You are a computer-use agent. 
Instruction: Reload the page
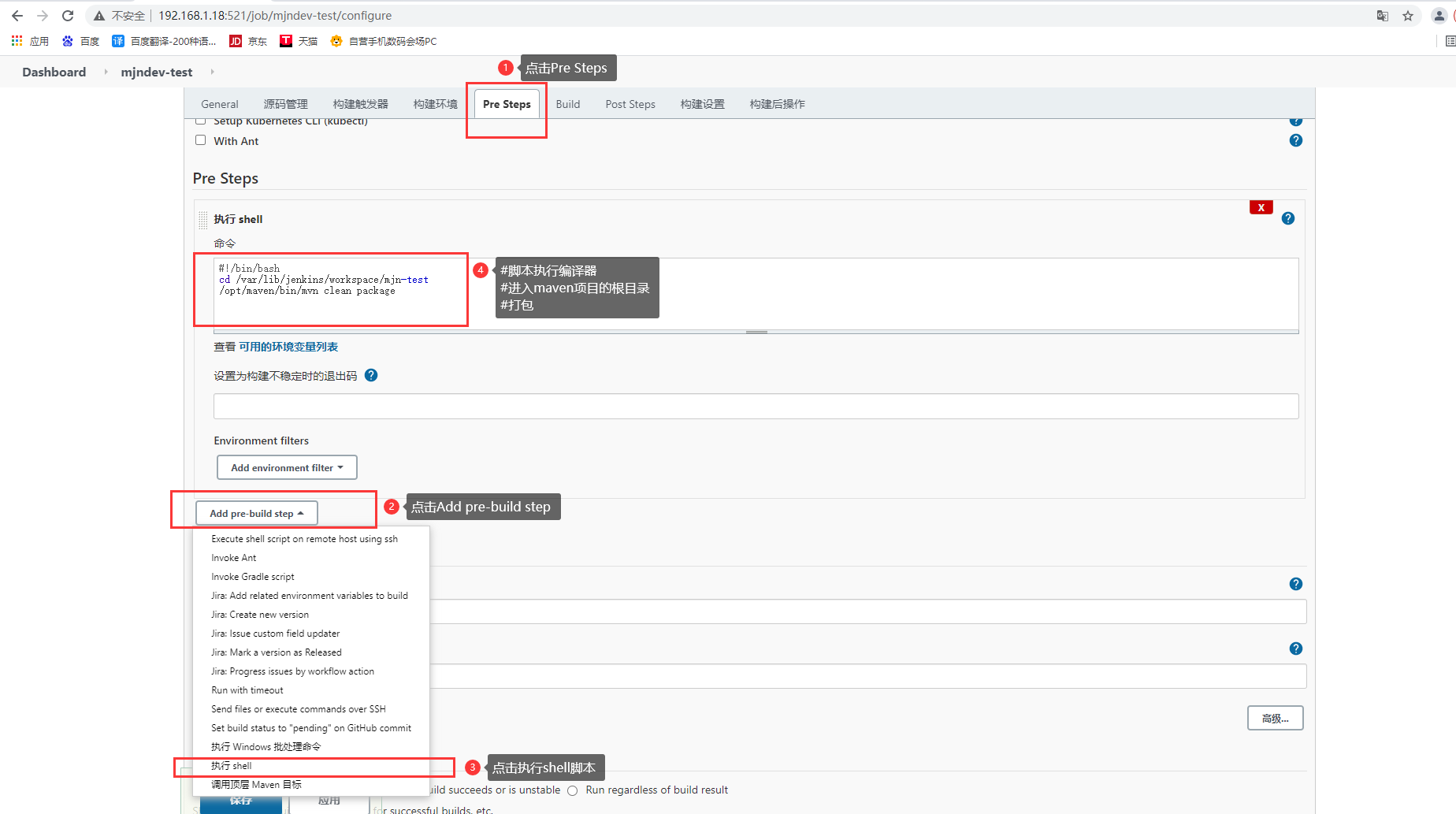tap(68, 16)
